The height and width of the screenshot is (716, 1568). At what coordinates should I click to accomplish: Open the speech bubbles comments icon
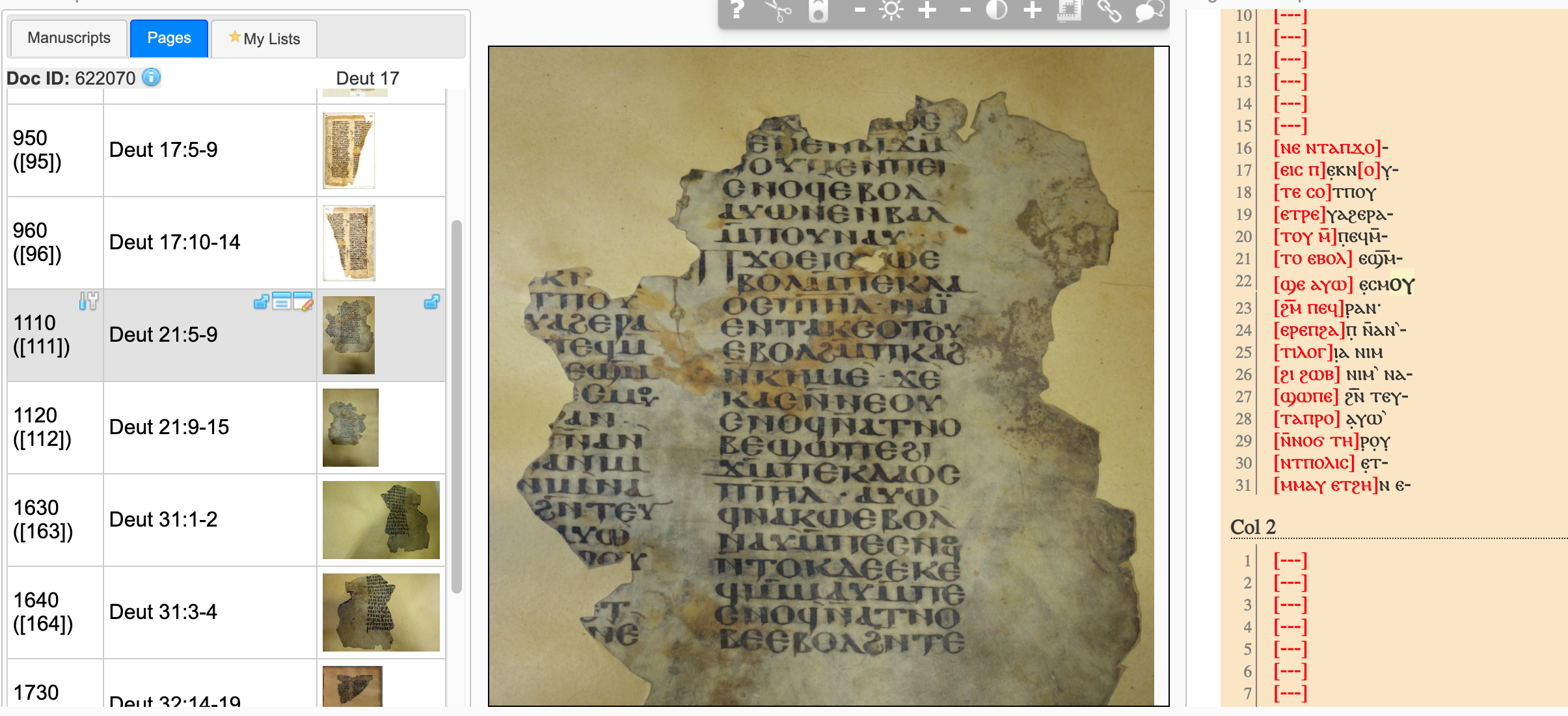pos(1149,10)
